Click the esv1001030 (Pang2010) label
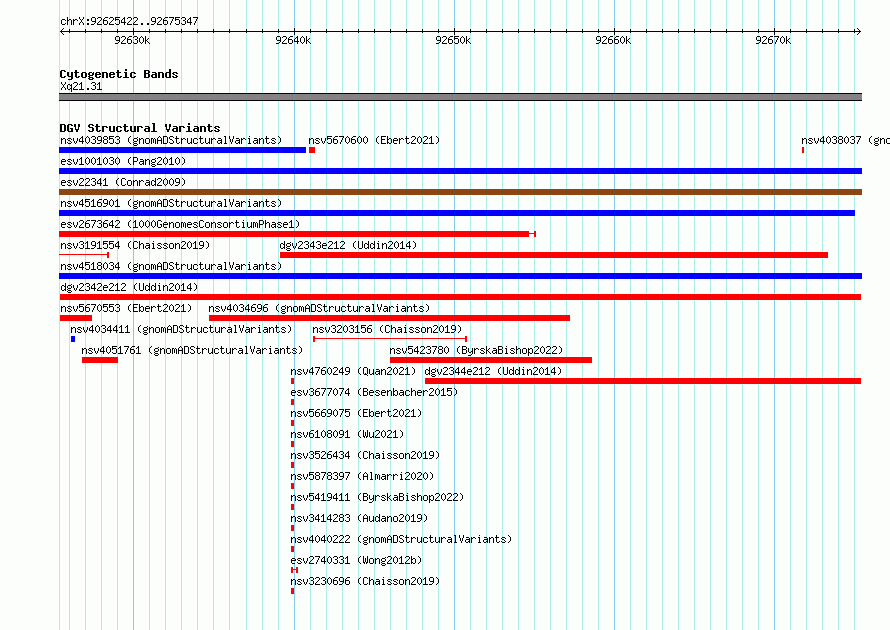Viewport: 890px width, 630px height. tap(123, 161)
